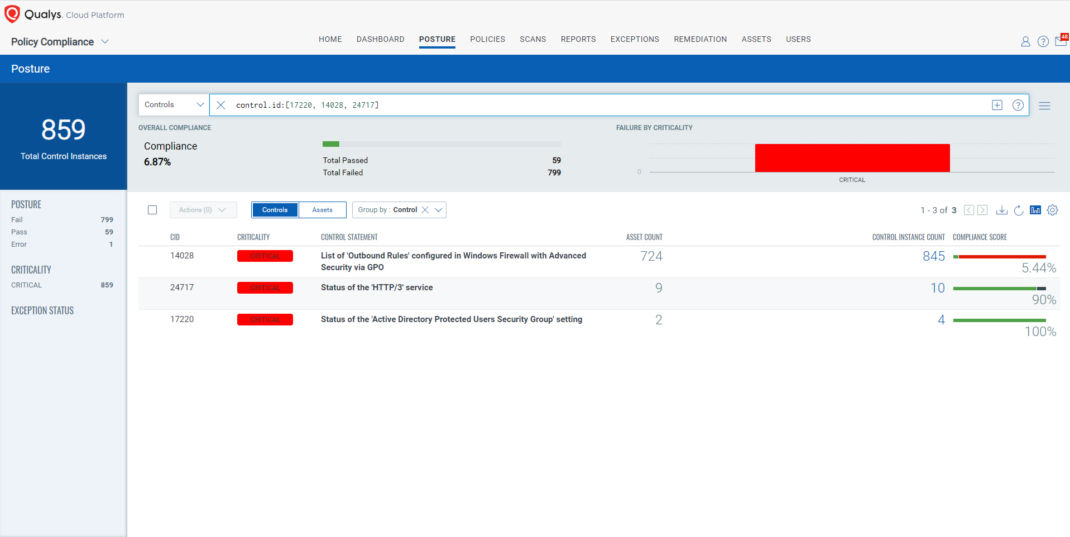Open control instance count 10
The height and width of the screenshot is (537, 1070).
938,289
